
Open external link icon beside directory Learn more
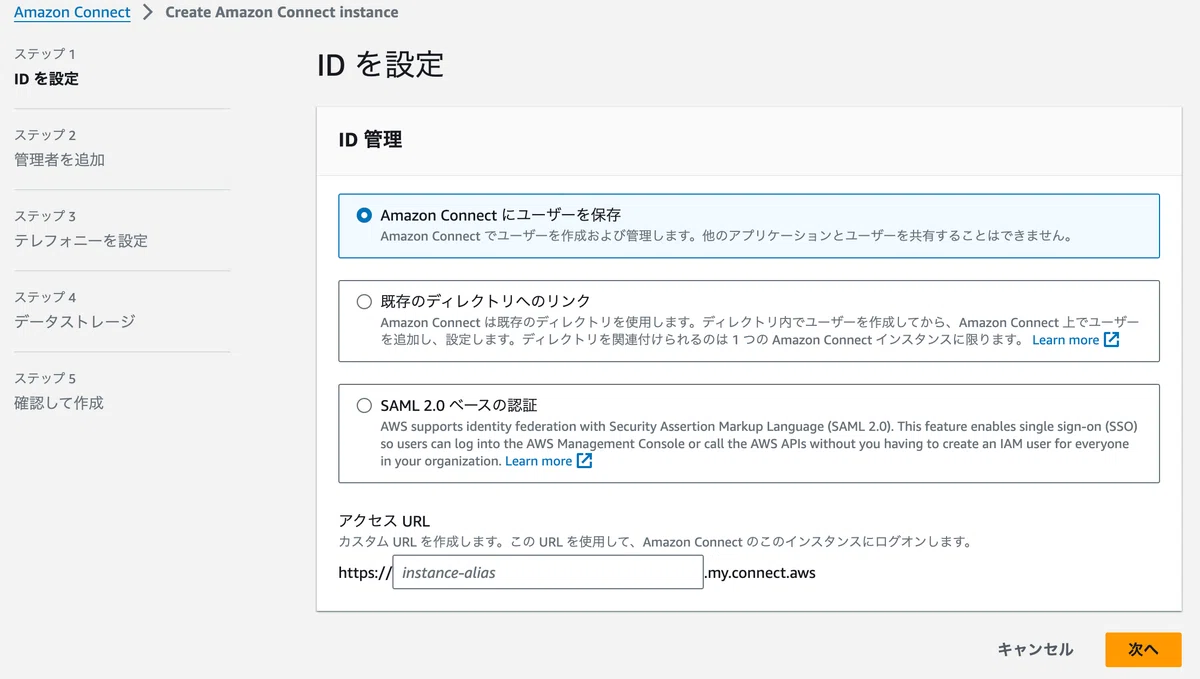(1111, 340)
